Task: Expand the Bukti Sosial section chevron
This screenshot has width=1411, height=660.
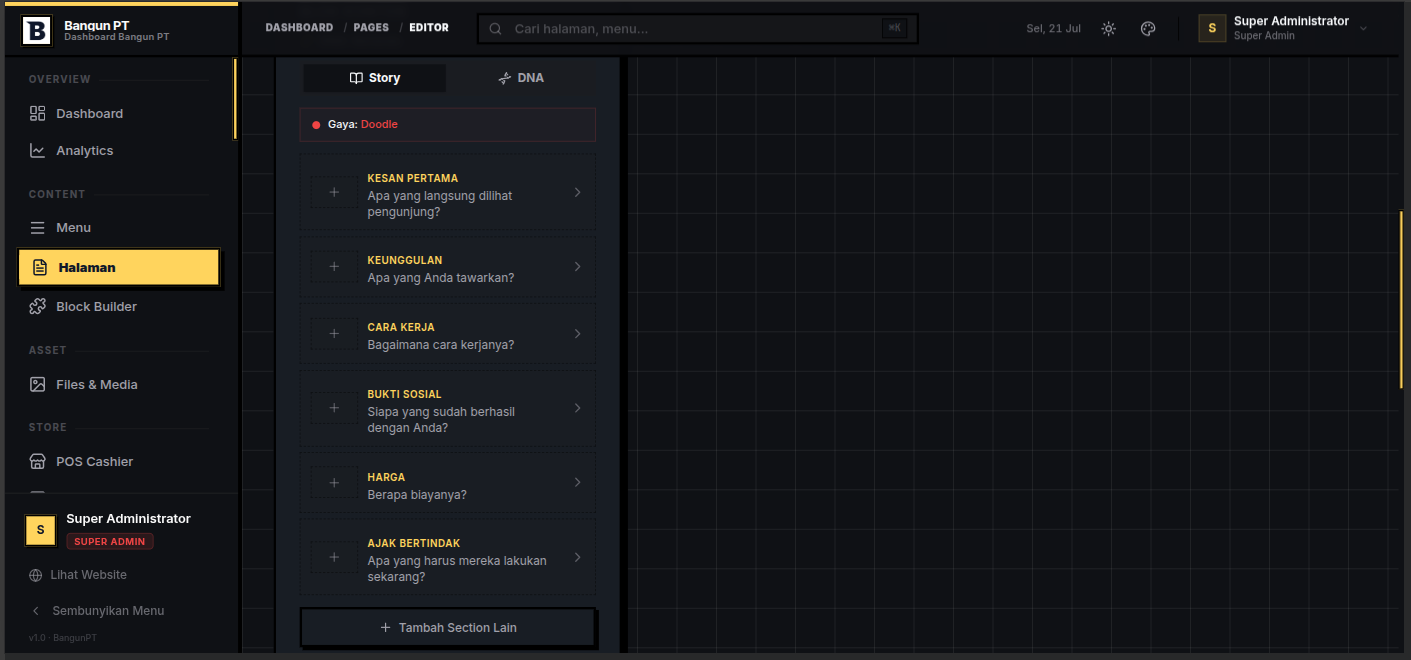Action: tap(577, 408)
